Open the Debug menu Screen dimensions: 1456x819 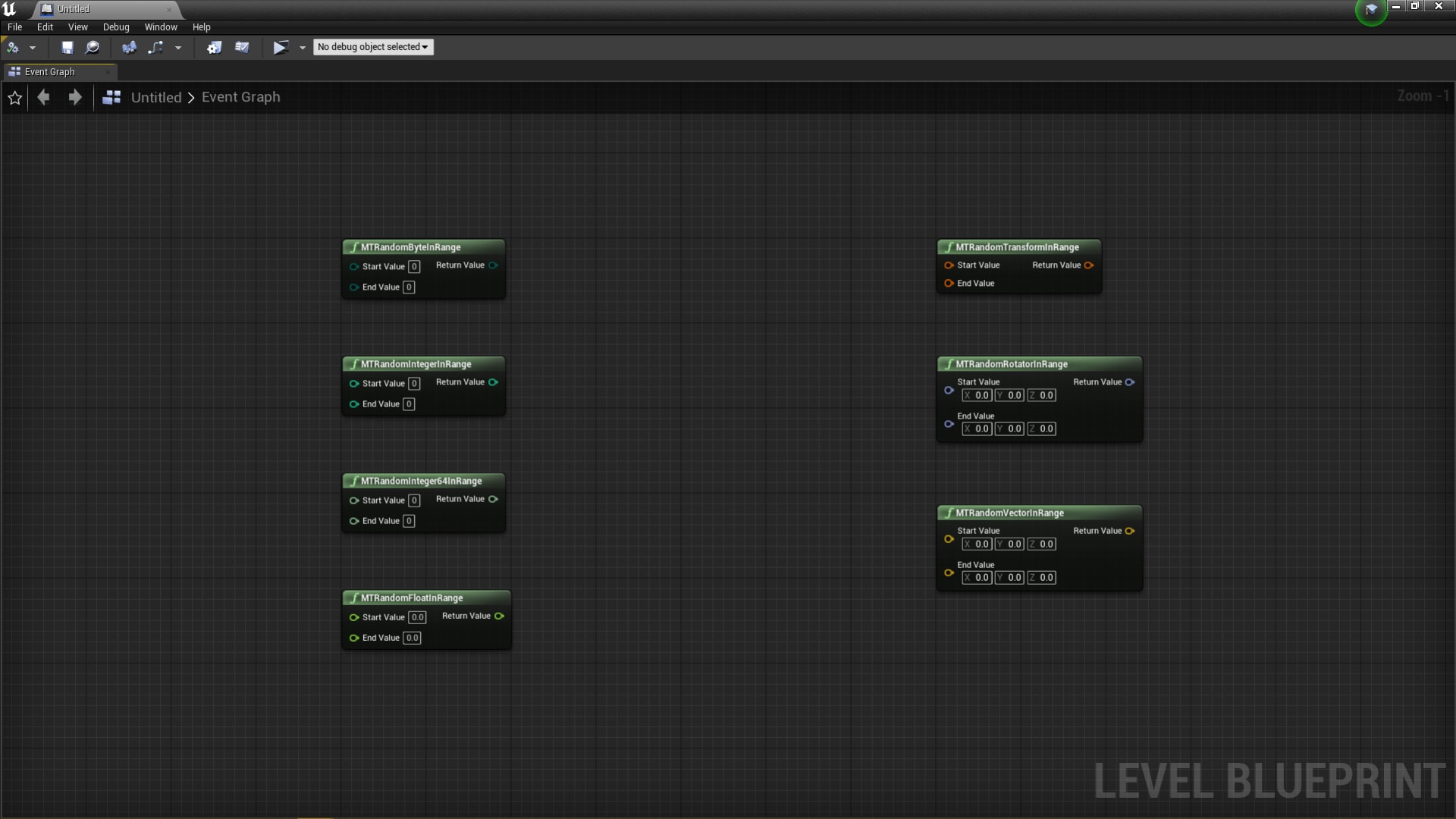[115, 27]
